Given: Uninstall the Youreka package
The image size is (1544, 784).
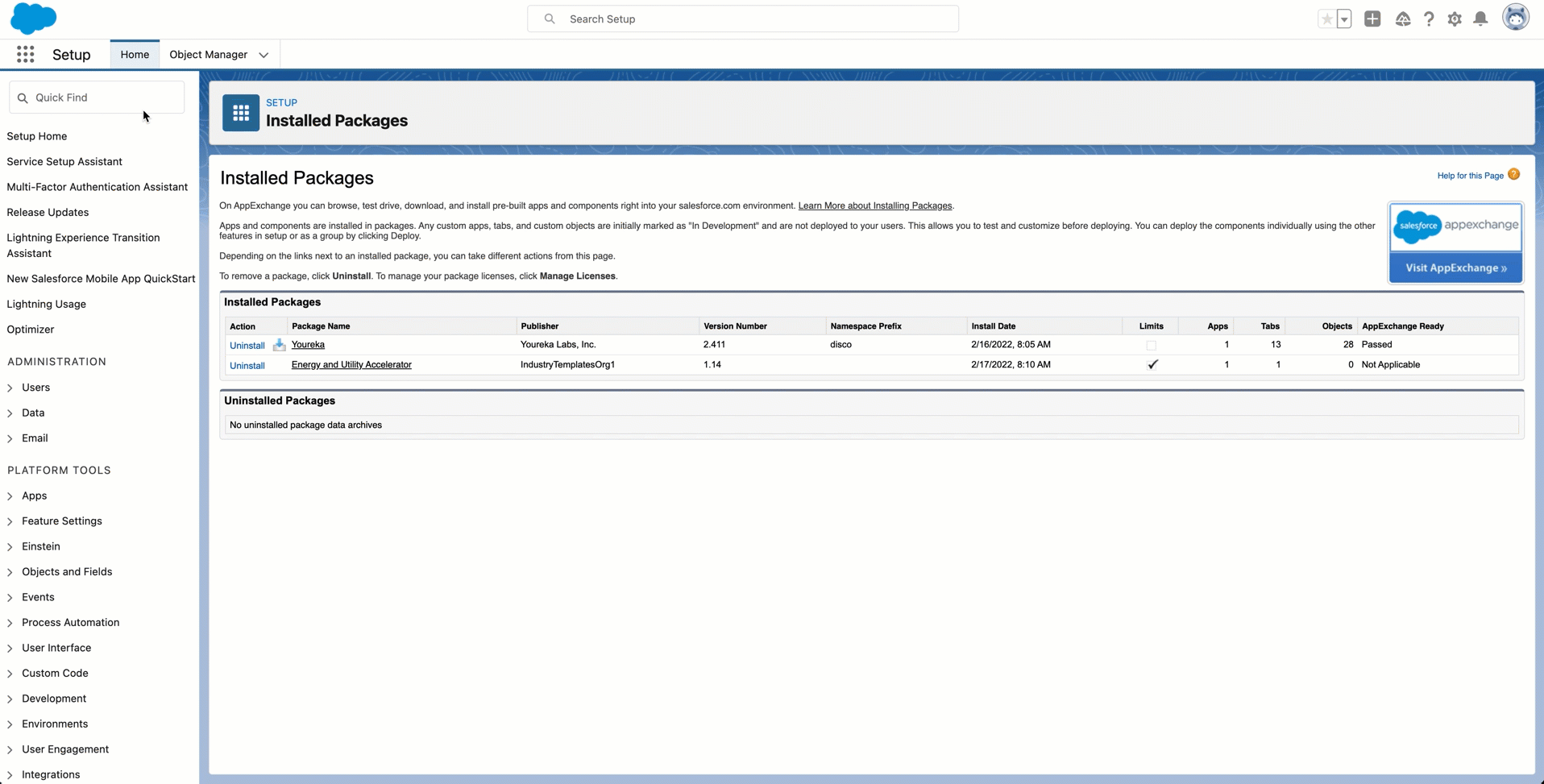Looking at the screenshot, I should [247, 345].
